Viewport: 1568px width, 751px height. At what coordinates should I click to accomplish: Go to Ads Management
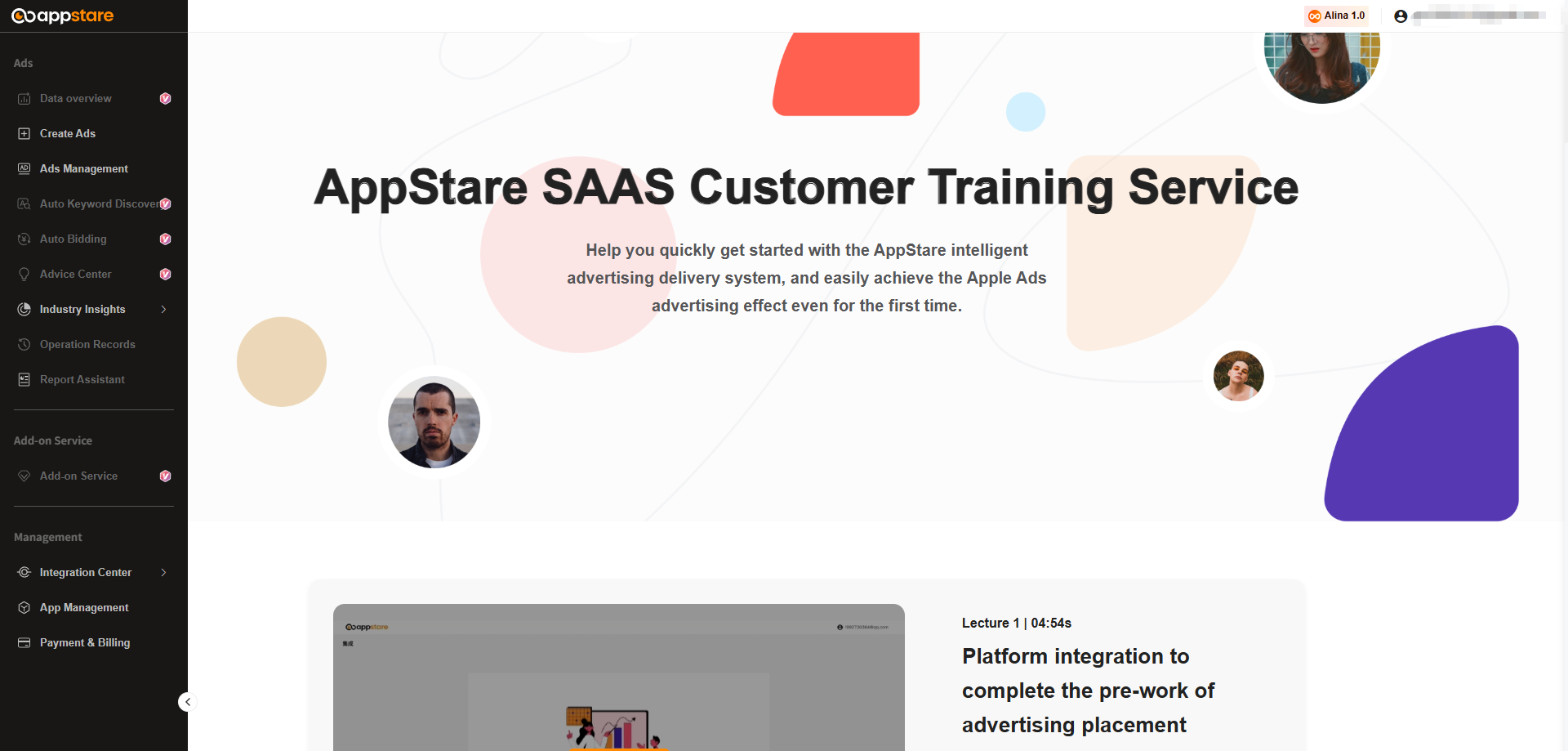coord(94,168)
